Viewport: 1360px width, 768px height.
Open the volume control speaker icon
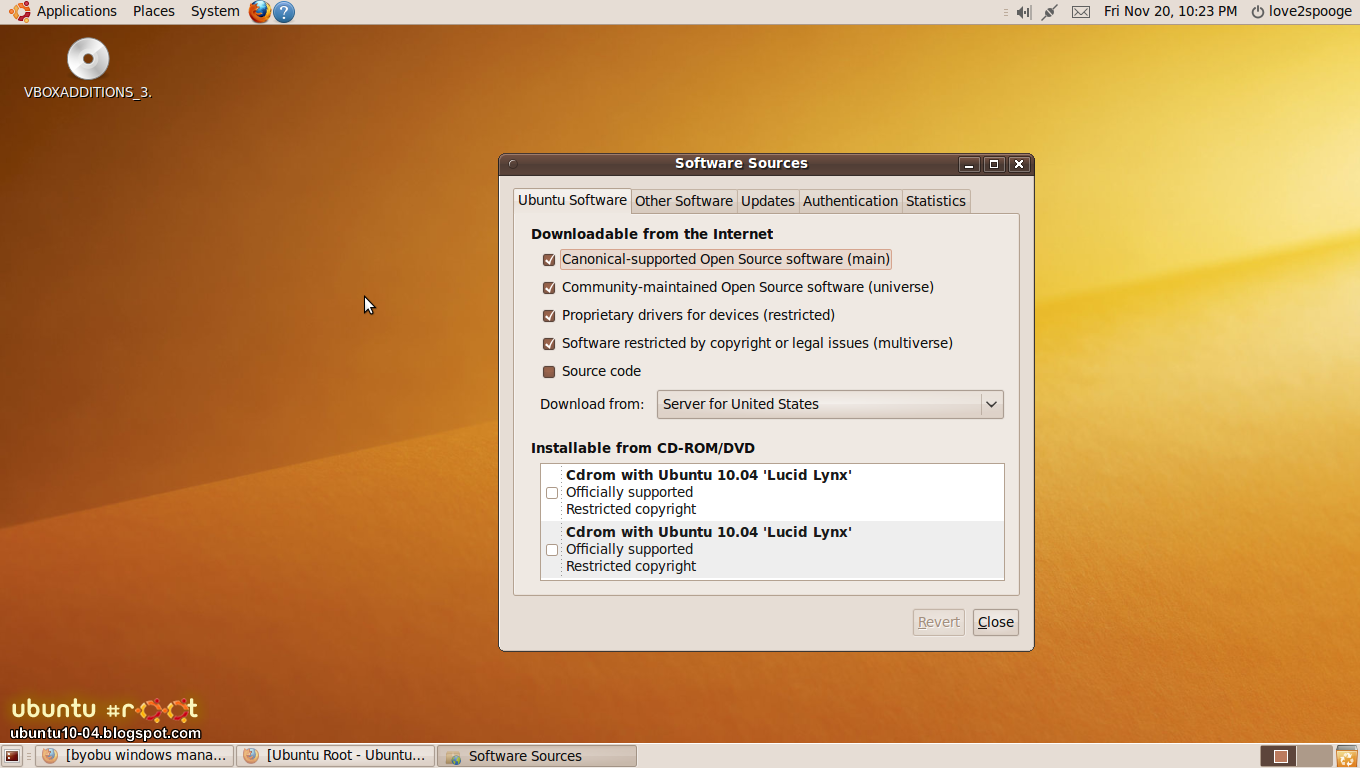click(1023, 12)
